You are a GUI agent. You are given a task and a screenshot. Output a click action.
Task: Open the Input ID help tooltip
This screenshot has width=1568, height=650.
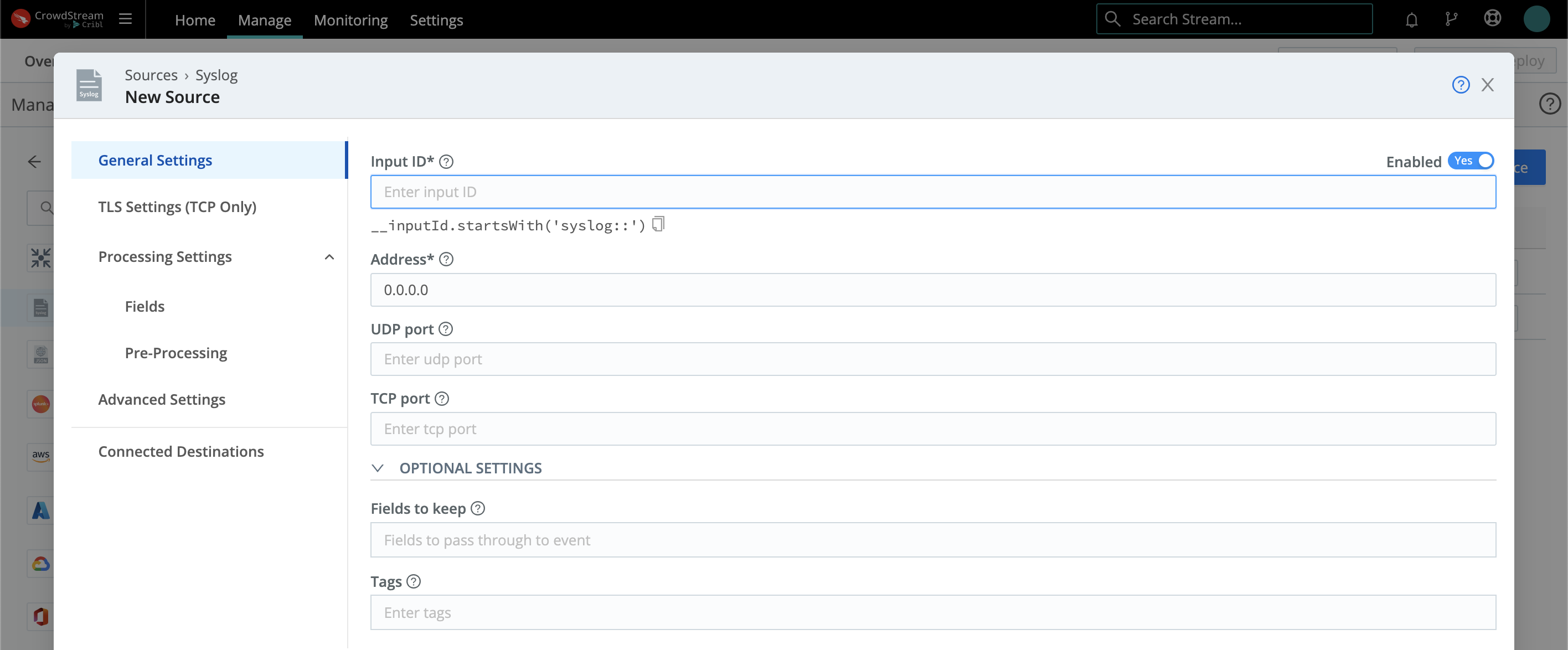446,161
